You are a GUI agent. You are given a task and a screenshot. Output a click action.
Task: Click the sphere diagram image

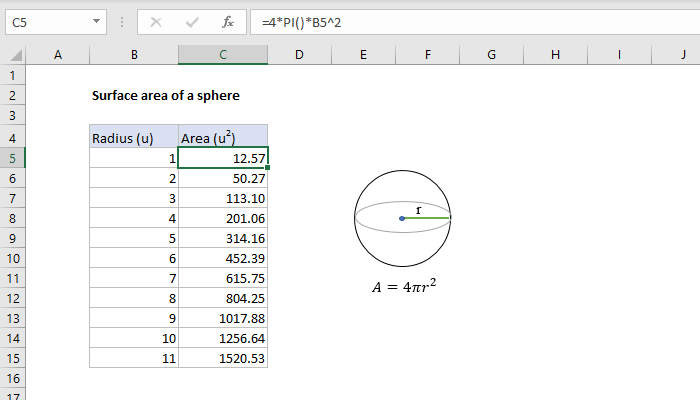pos(403,216)
